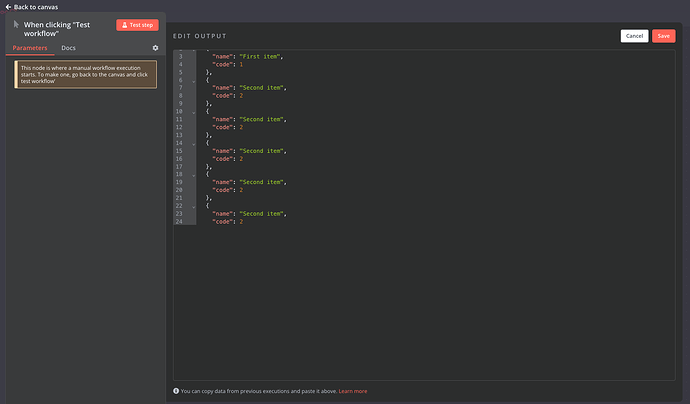Collapse the code fold at line 10
Viewport: 690px width, 404px height.
(x=193, y=112)
